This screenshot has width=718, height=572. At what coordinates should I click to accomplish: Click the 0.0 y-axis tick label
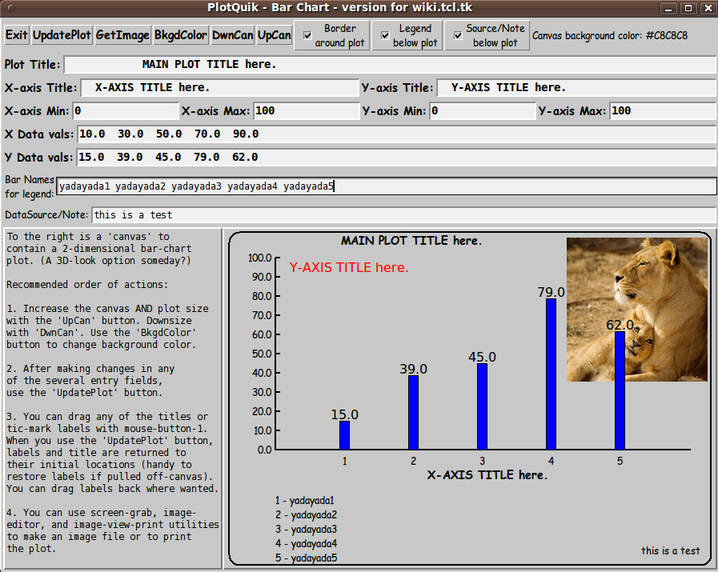tap(265, 450)
